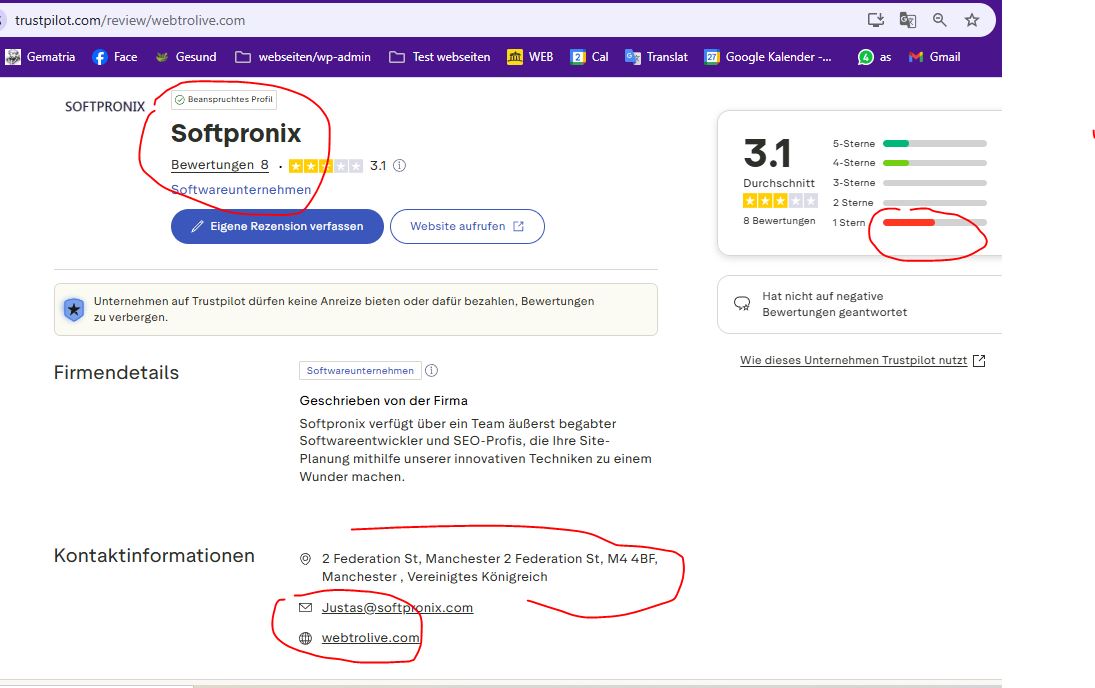Click the 'Geschrieben von der Firma' text

(x=383, y=401)
